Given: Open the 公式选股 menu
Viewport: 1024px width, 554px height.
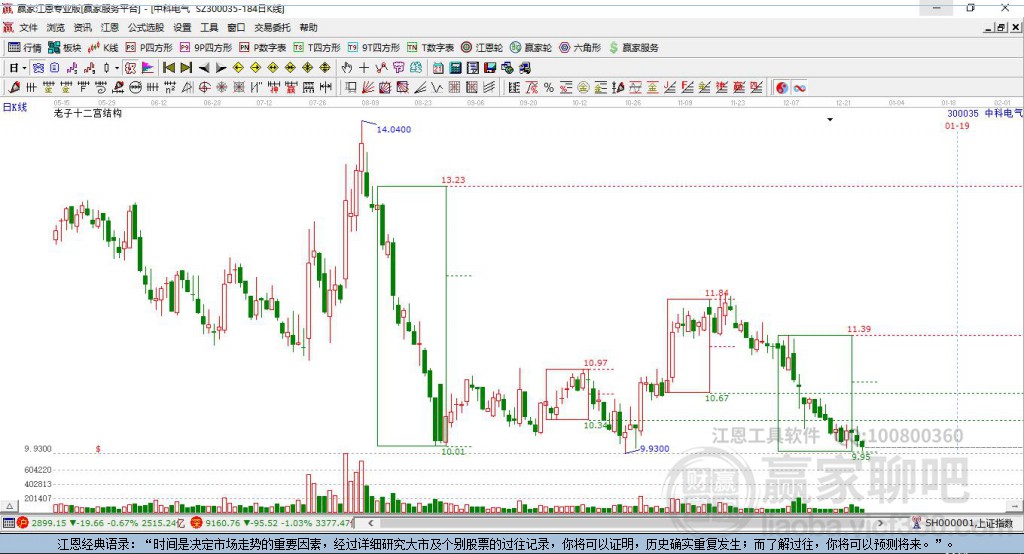Looking at the screenshot, I should (x=146, y=27).
